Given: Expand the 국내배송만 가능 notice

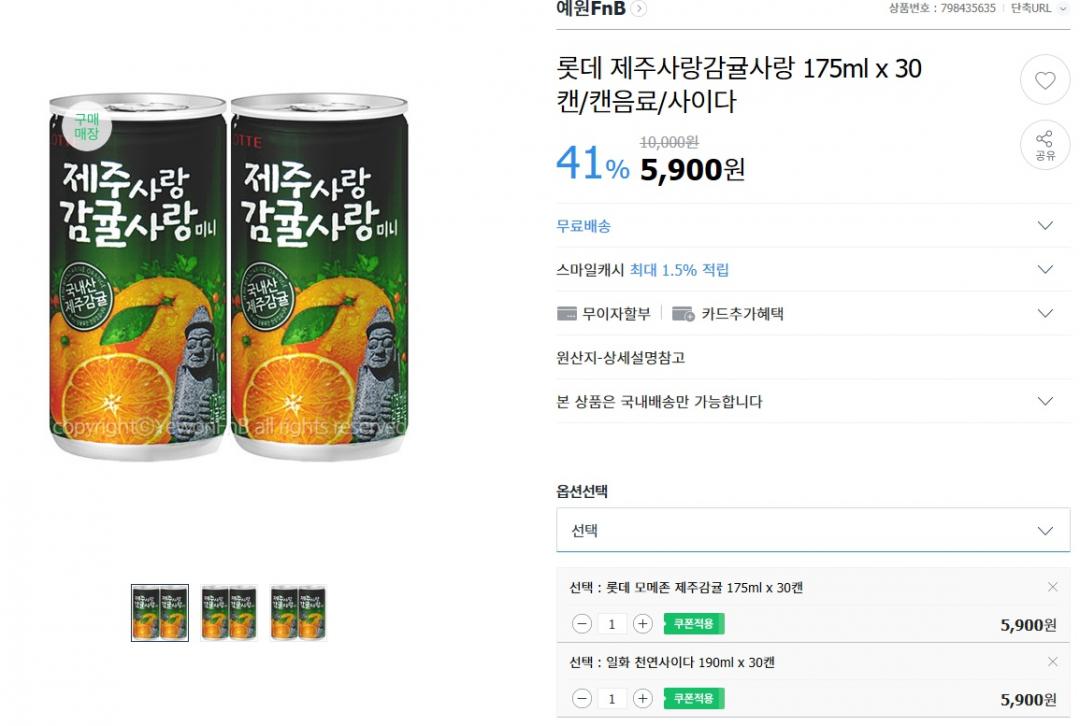Looking at the screenshot, I should point(1045,402).
